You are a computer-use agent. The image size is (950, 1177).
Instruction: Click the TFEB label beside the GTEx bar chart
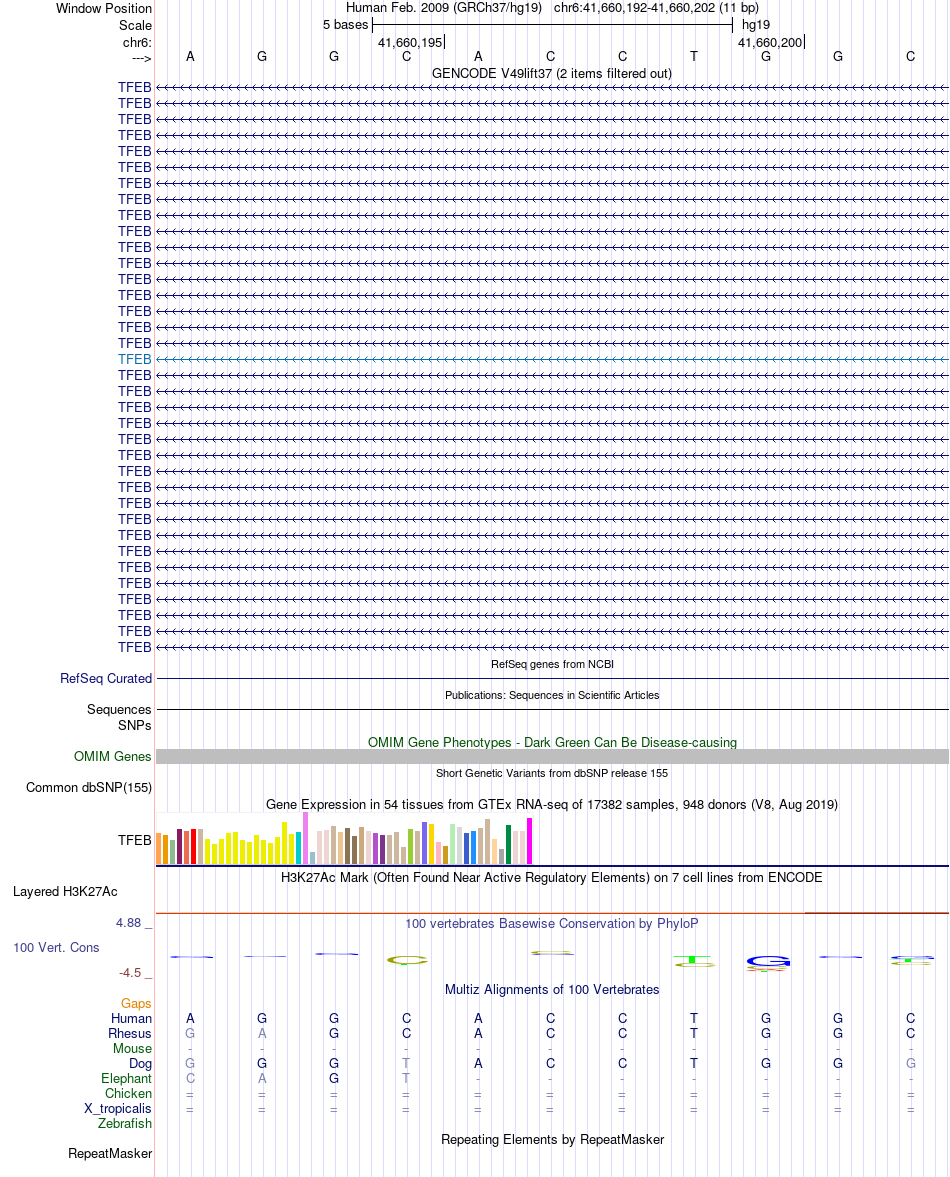[134, 840]
